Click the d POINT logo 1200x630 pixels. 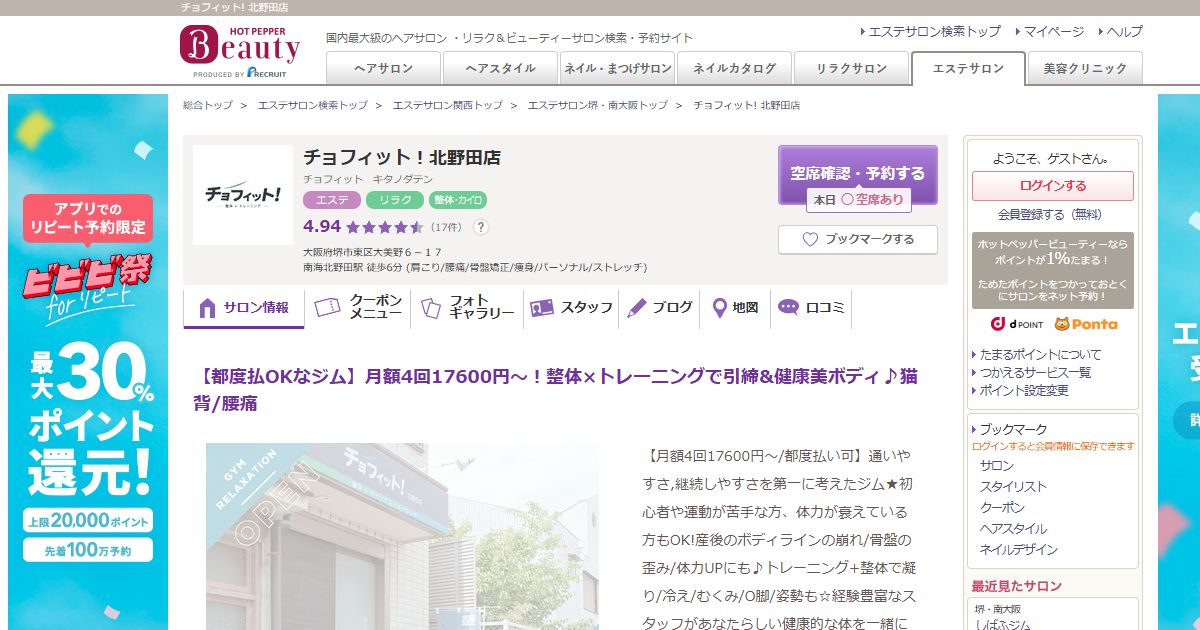pyautogui.click(x=1016, y=324)
